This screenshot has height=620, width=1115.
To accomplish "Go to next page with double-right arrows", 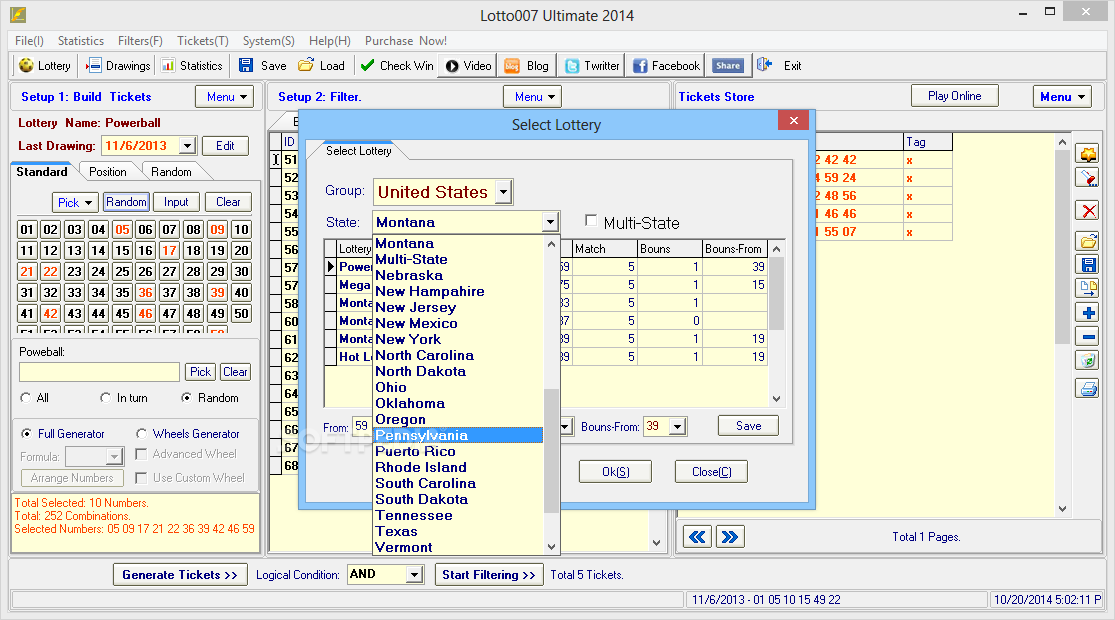I will (x=730, y=537).
